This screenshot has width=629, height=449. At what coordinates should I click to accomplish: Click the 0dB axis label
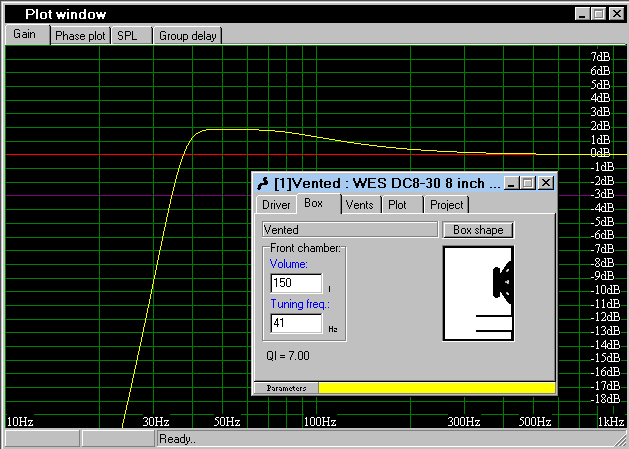tap(600, 153)
